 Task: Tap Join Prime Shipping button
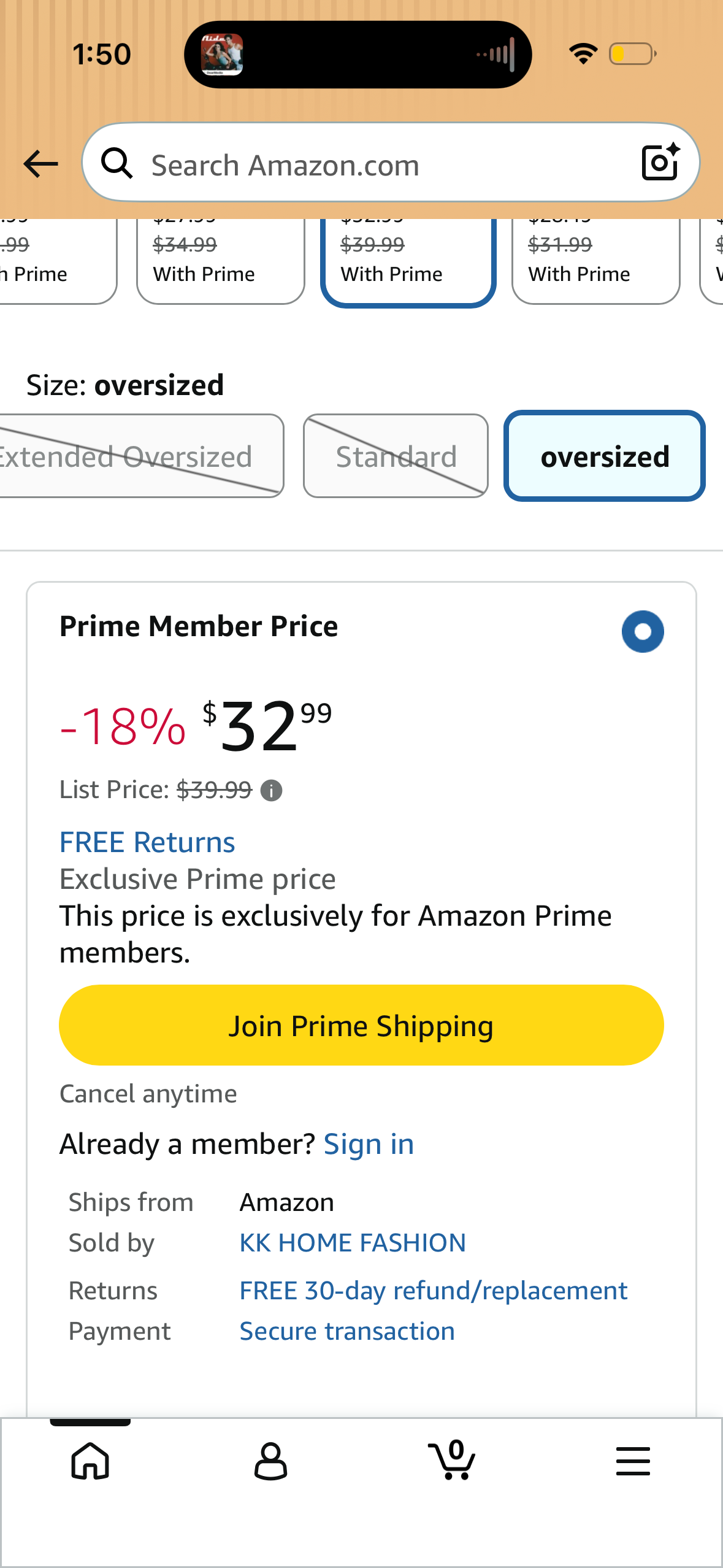(361, 1026)
